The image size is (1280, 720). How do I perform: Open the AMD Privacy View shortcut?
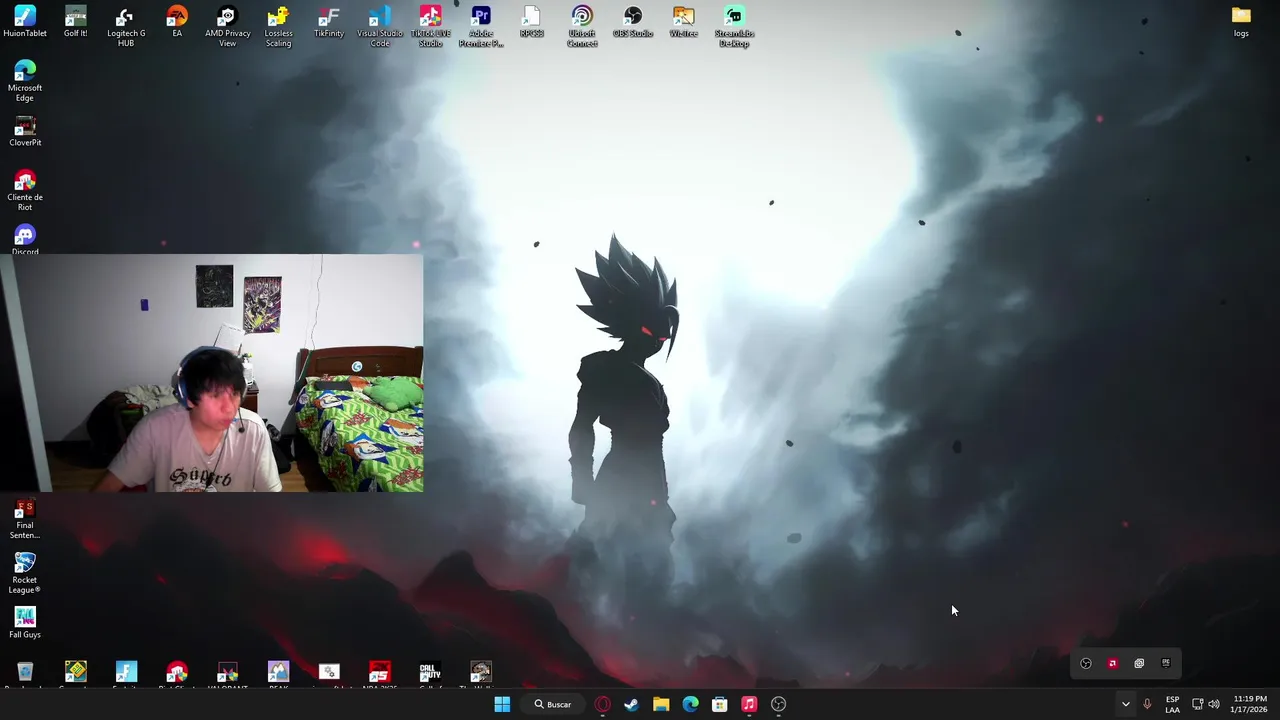click(x=228, y=27)
